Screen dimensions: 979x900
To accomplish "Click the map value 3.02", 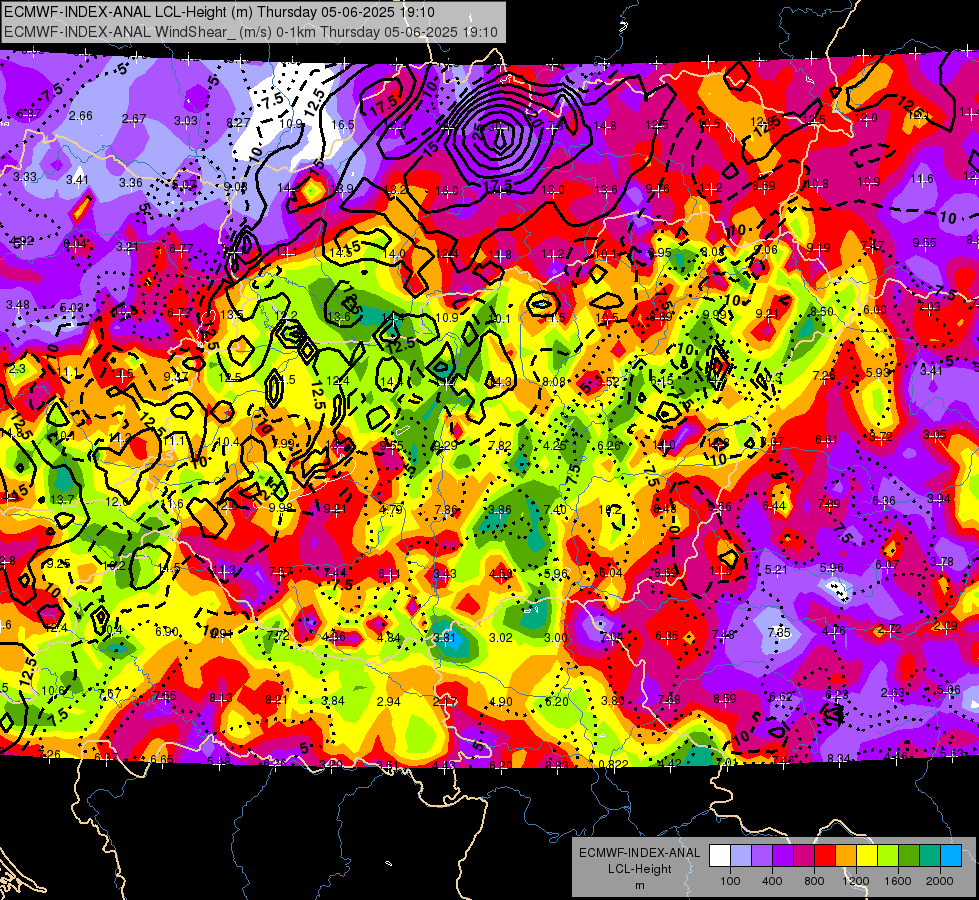I will pos(501,638).
